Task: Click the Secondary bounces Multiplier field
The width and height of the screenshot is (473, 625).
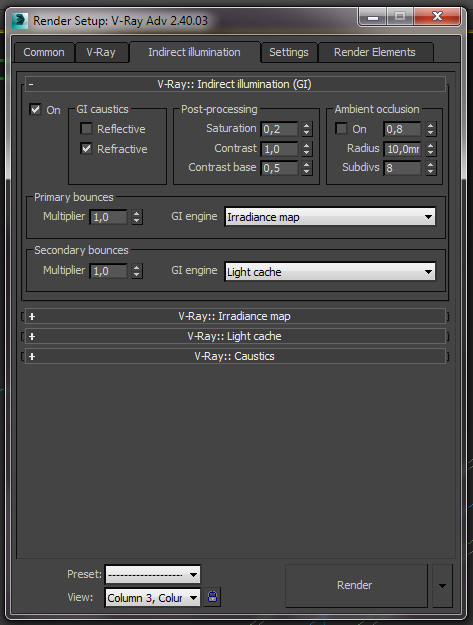Action: (108, 271)
